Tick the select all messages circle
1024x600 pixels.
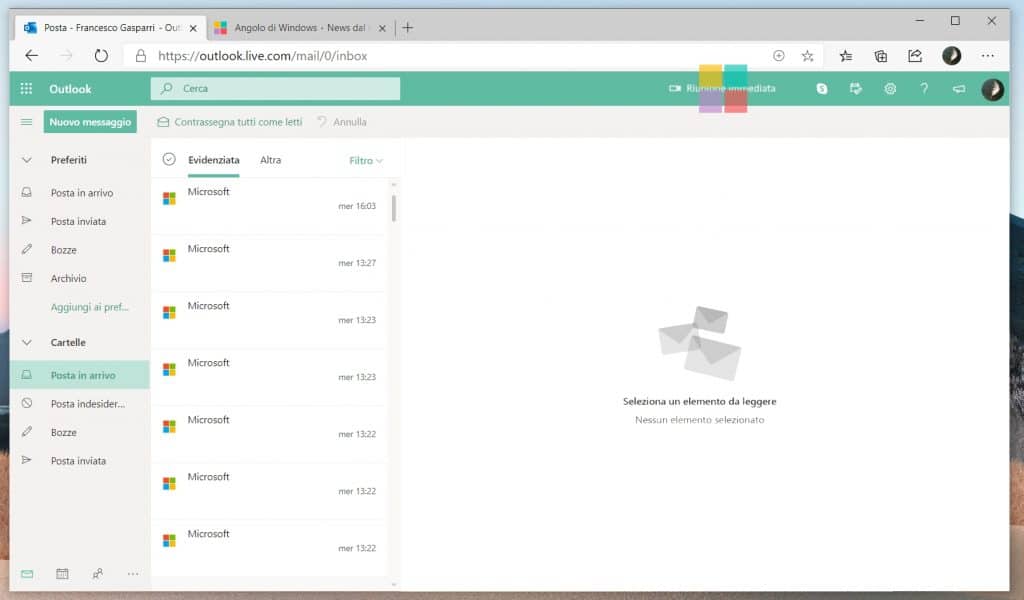pos(169,160)
